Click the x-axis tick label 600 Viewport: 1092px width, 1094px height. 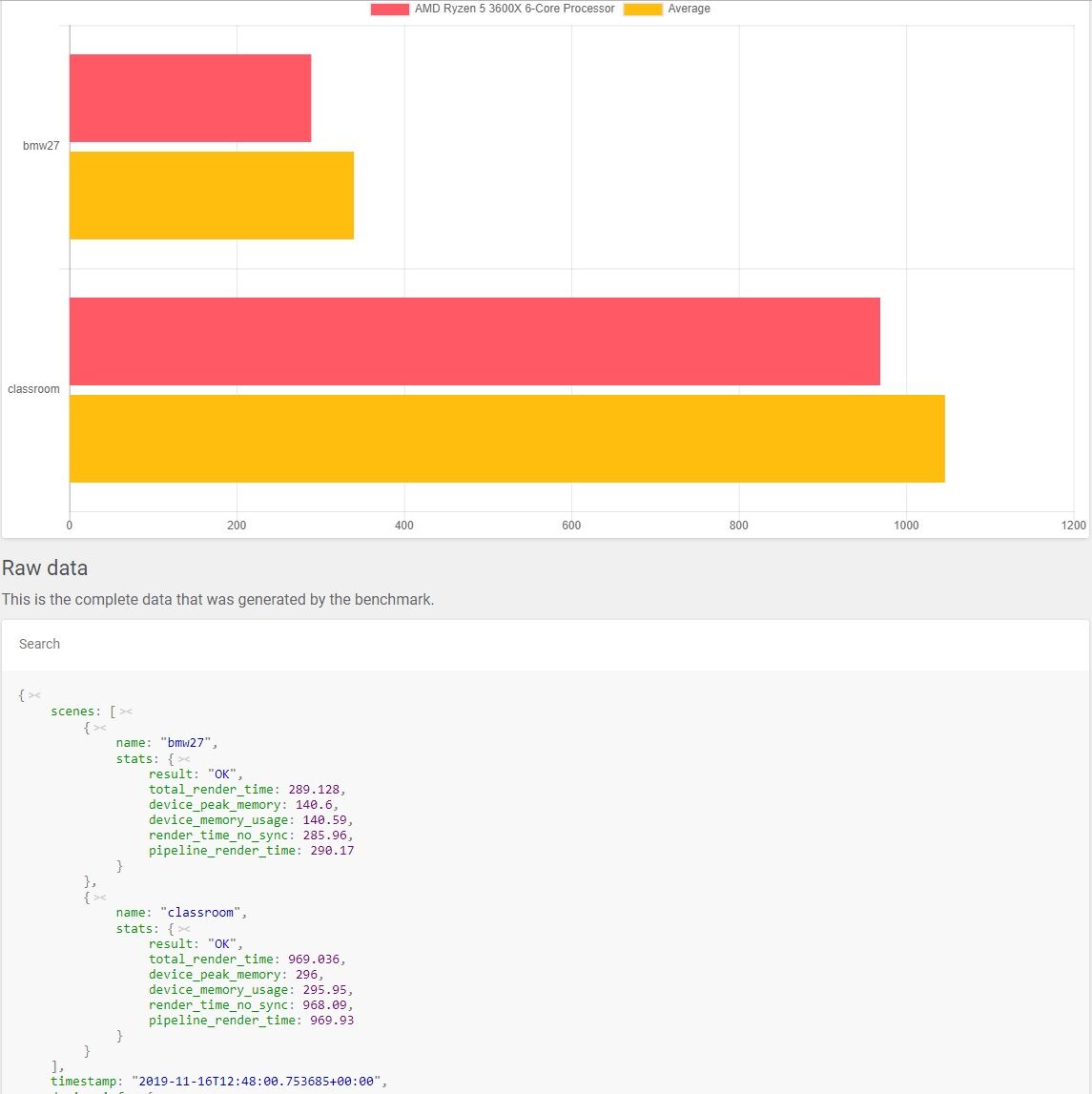pyautogui.click(x=571, y=526)
